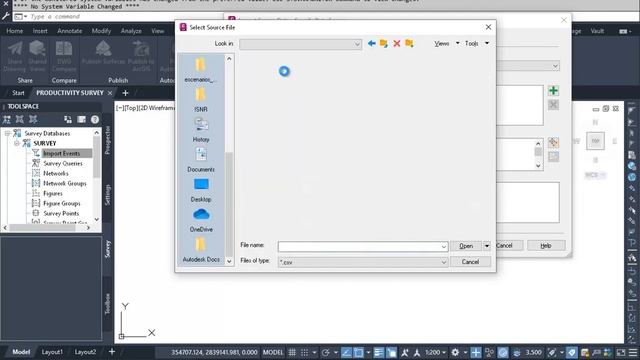Toggle MODEL space button in status bar
The width and height of the screenshot is (640, 360).
click(x=273, y=352)
